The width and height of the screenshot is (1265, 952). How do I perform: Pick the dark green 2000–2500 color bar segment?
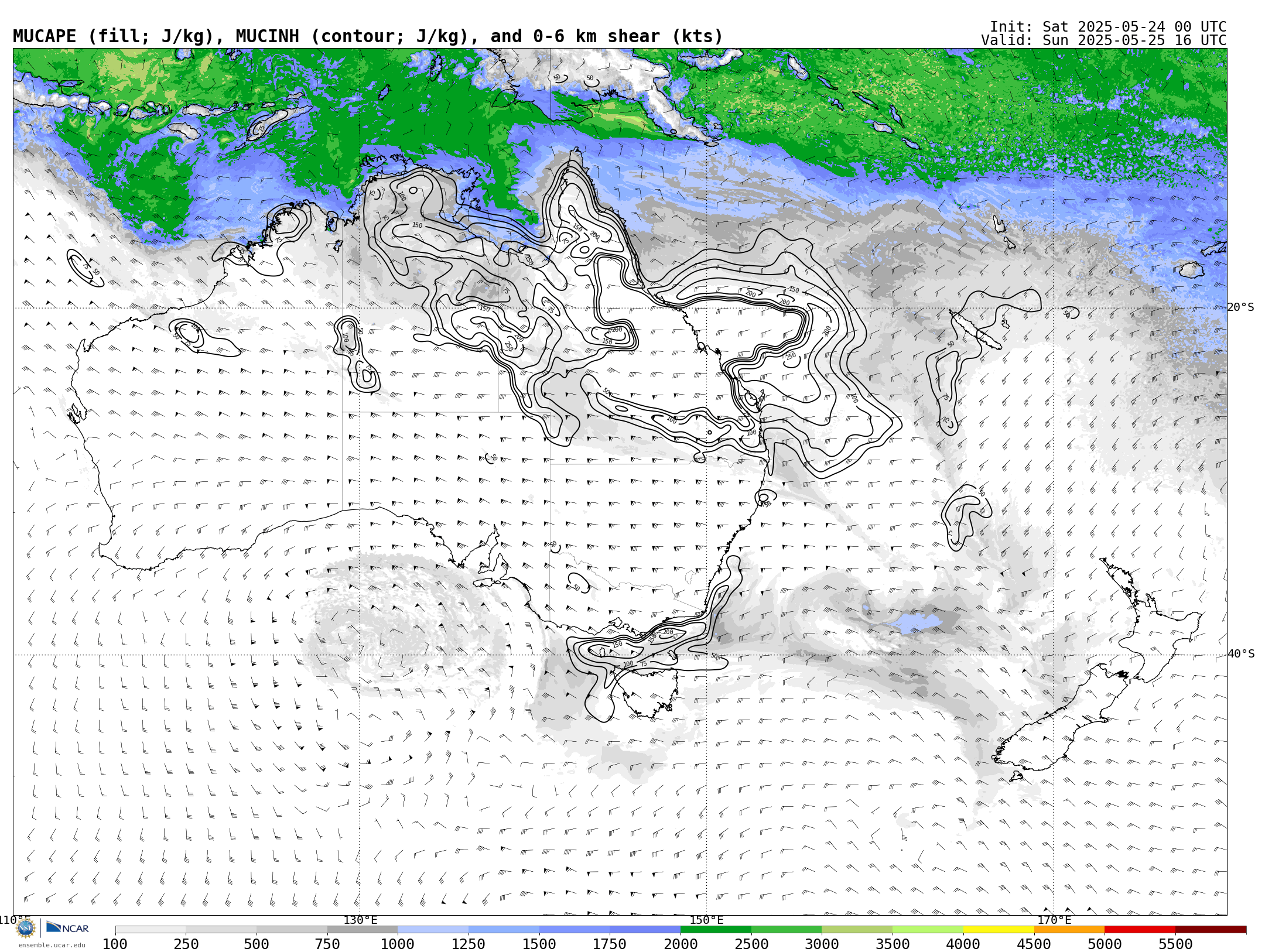pyautogui.click(x=716, y=930)
